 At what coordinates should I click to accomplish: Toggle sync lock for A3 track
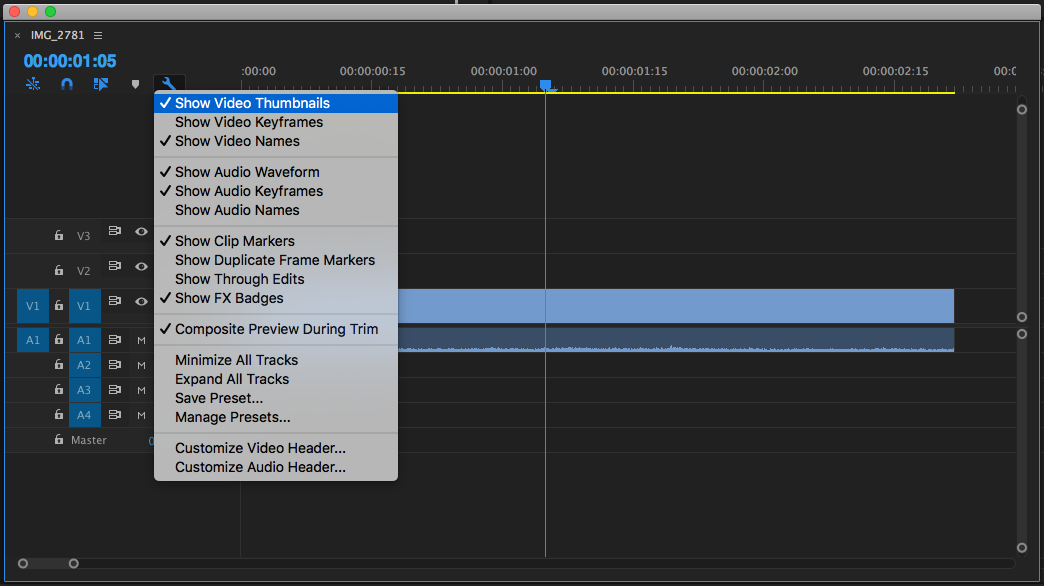[x=115, y=390]
